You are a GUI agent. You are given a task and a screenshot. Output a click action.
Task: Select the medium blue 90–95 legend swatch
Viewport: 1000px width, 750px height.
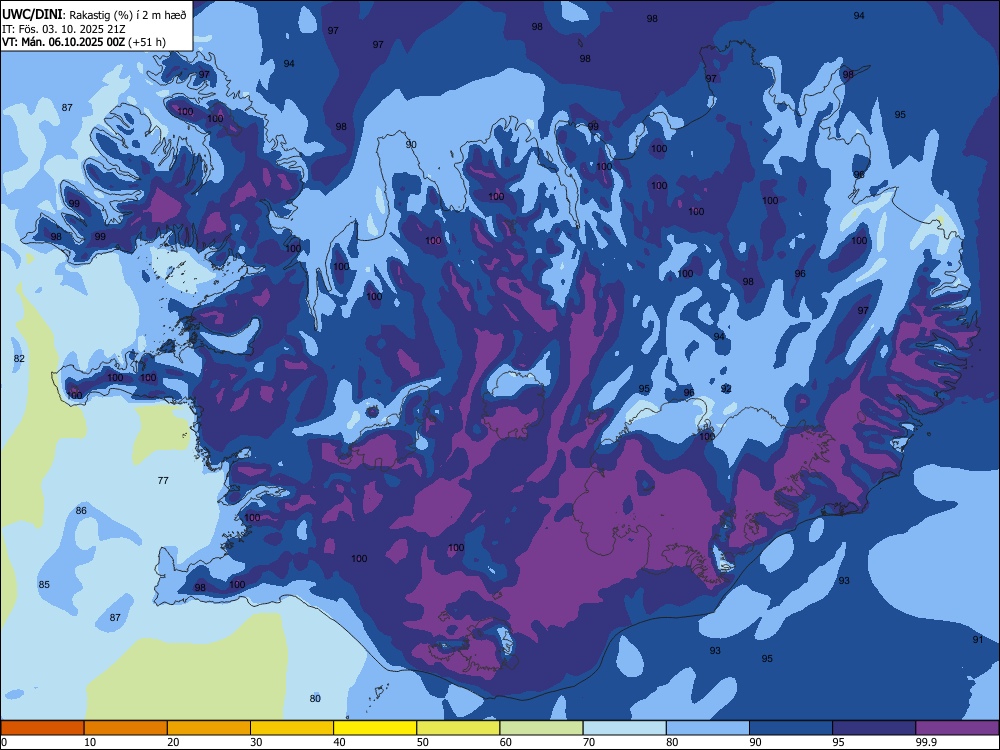(x=791, y=728)
